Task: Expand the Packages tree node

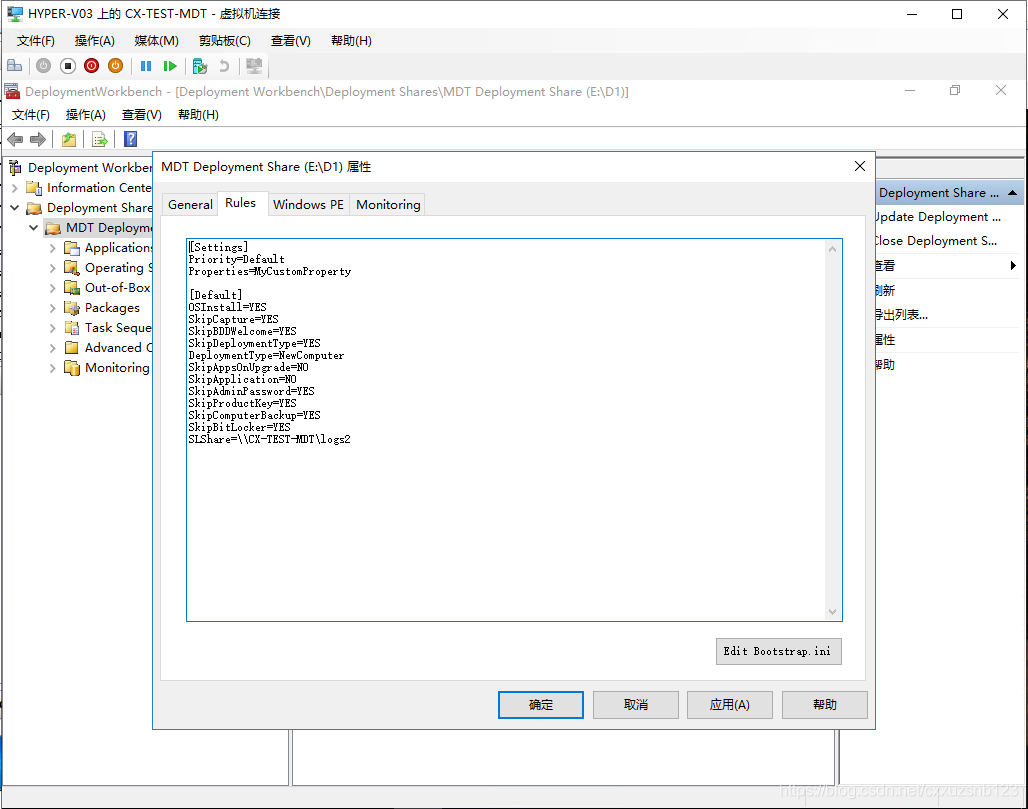Action: (52, 308)
